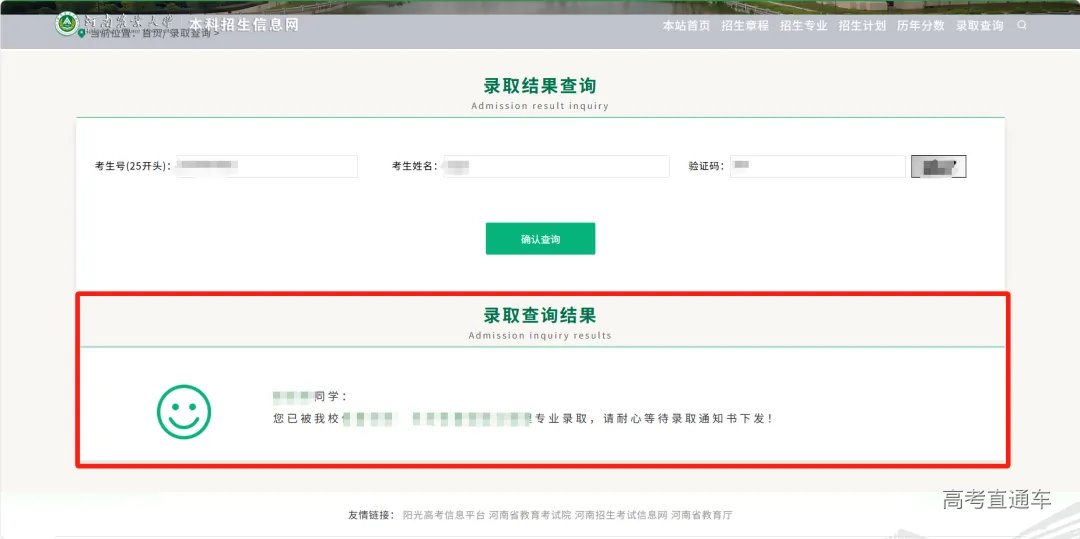Open the 招生计划 nav item
1080x539 pixels.
point(862,26)
